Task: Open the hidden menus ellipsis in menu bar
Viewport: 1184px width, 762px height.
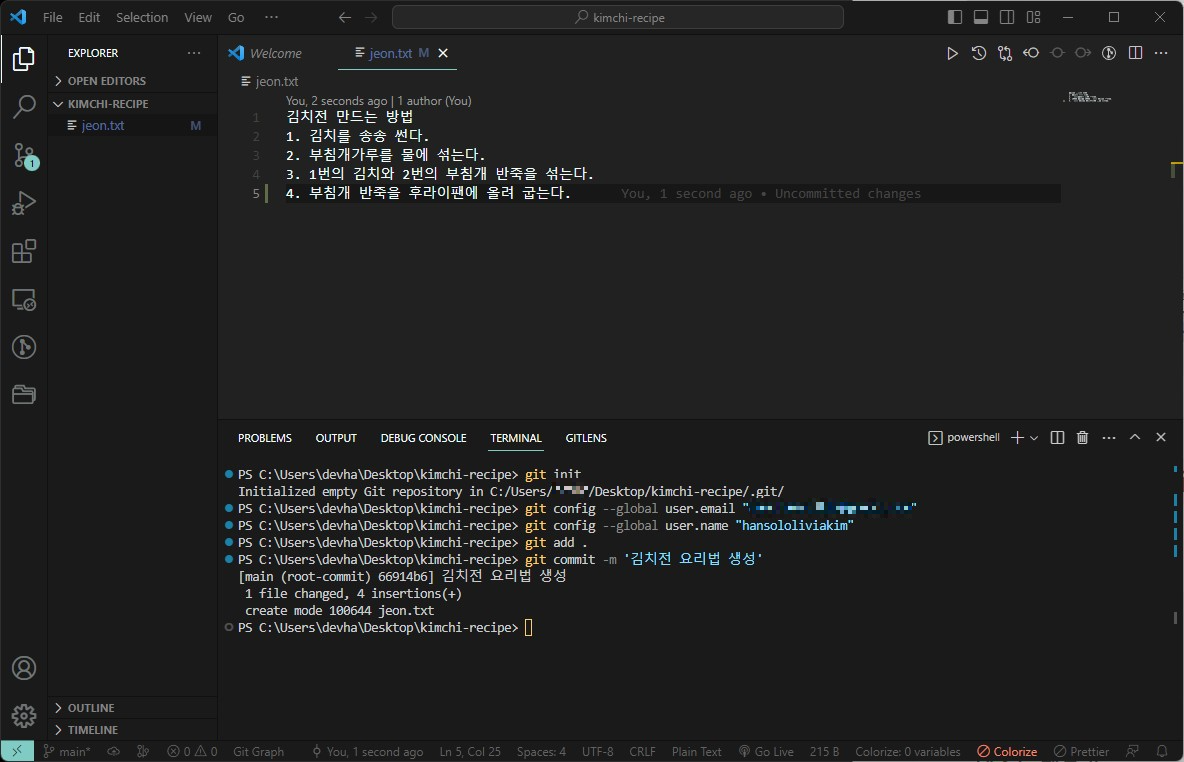Action: [271, 17]
